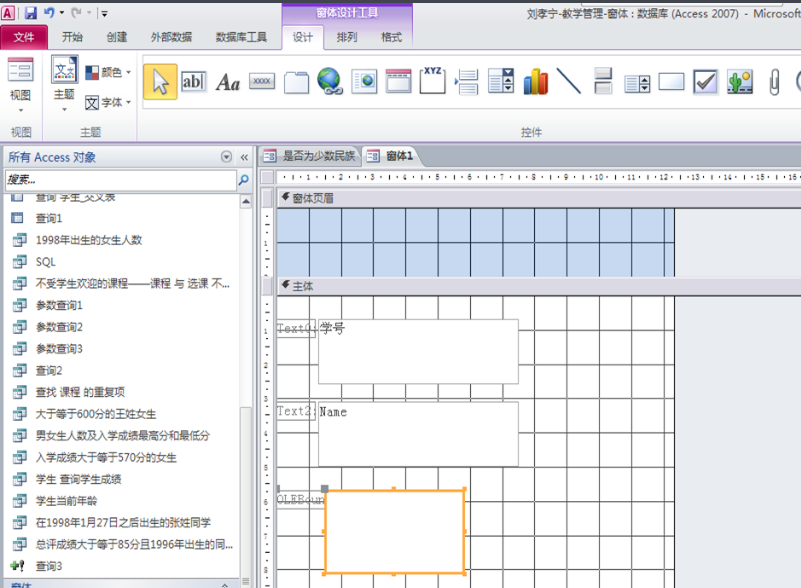Select the Option Group control
The width and height of the screenshot is (801, 588).
[432, 81]
